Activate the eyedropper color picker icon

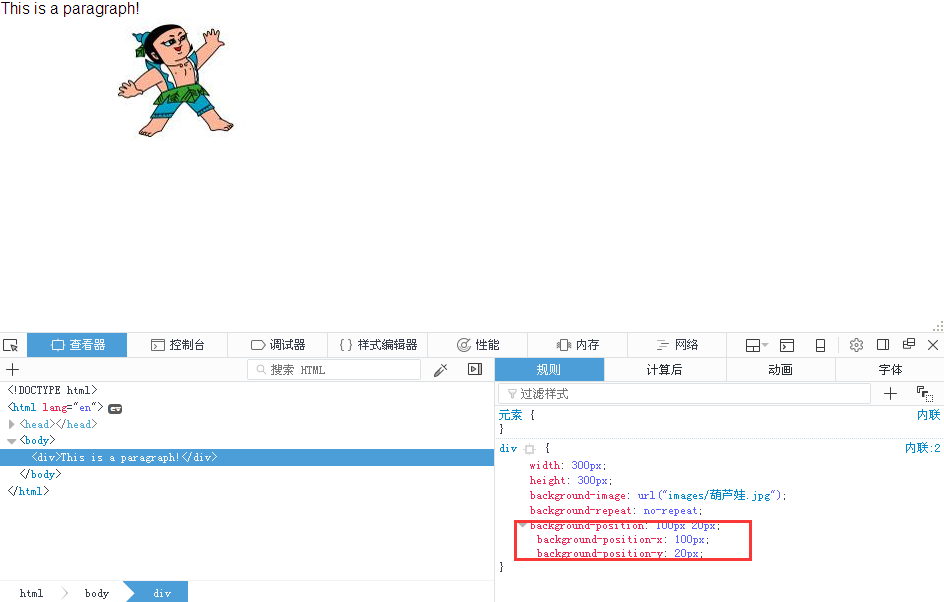point(441,370)
